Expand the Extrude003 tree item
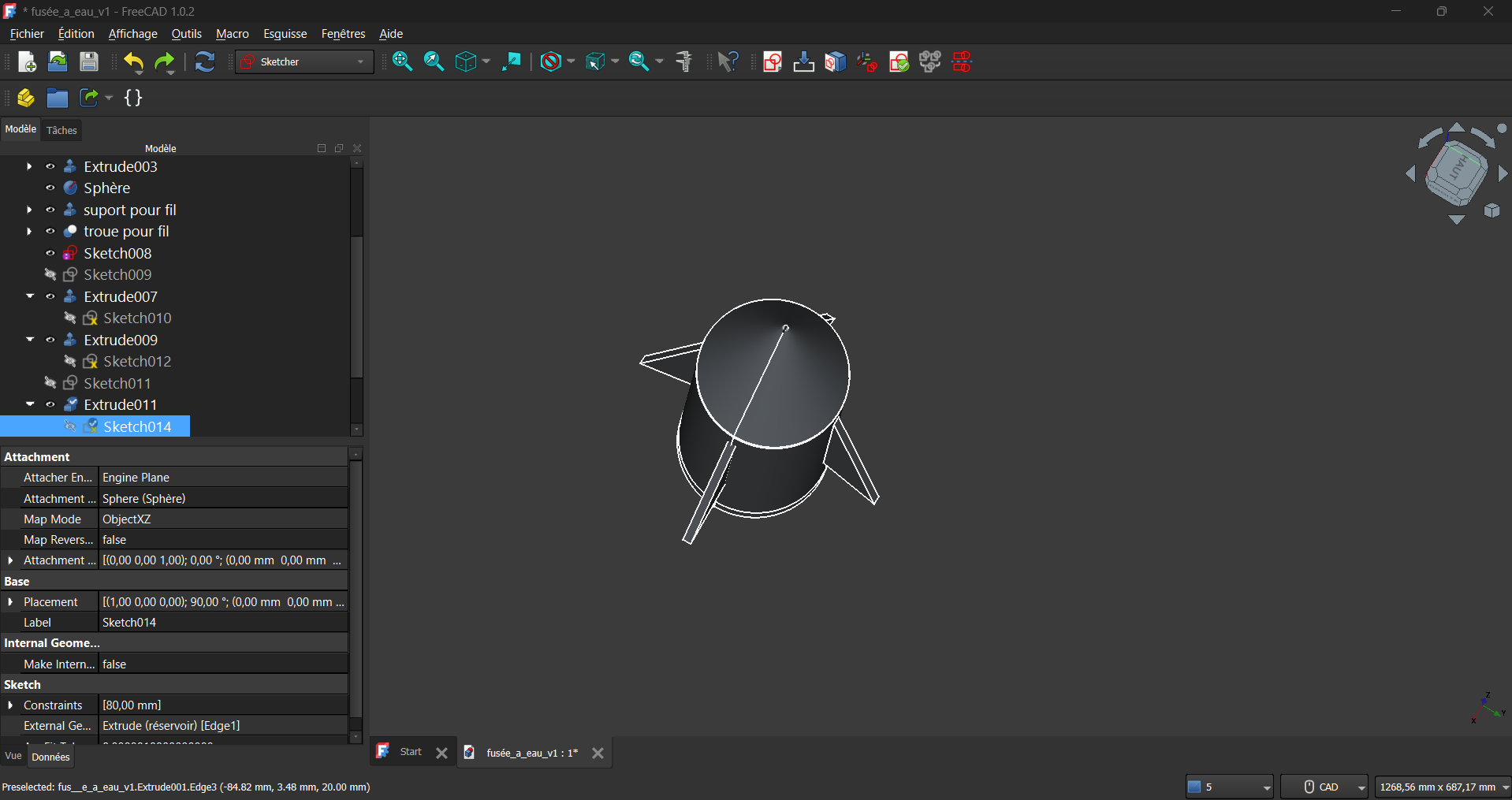 (x=29, y=167)
